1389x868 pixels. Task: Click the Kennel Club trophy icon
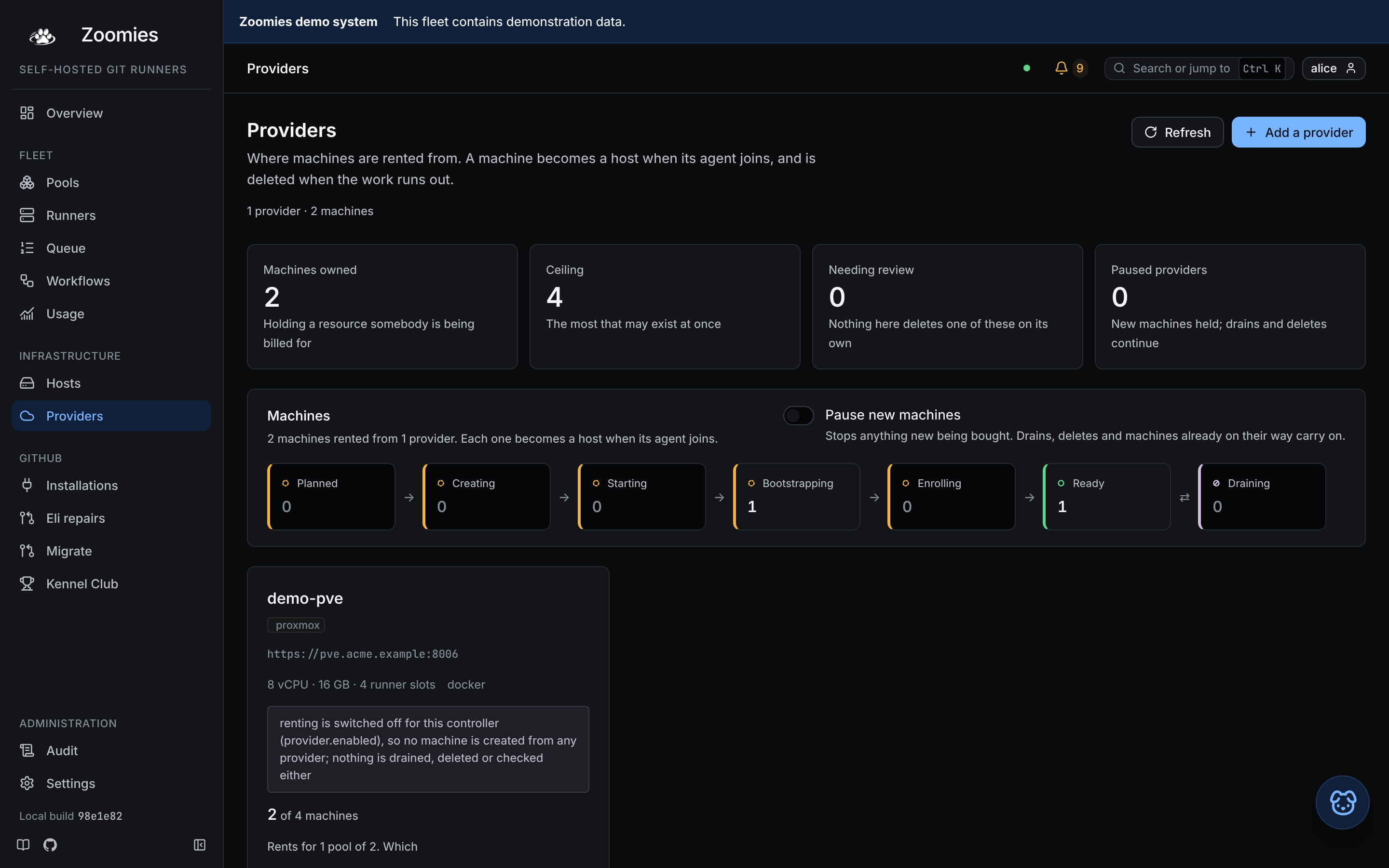coord(27,583)
